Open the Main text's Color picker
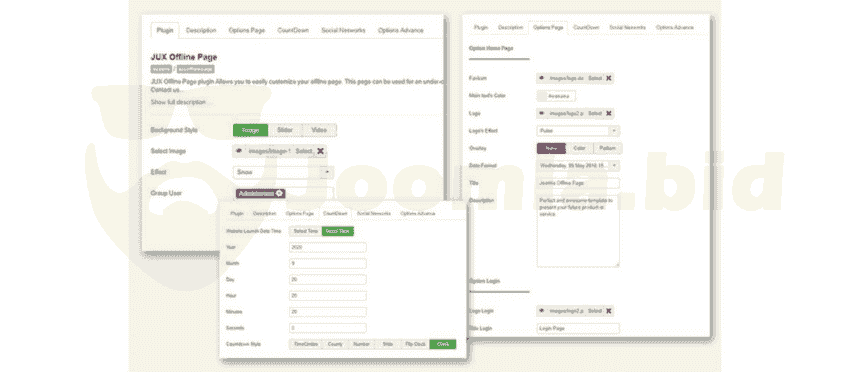Screen dimensions: 850x372 (556, 96)
